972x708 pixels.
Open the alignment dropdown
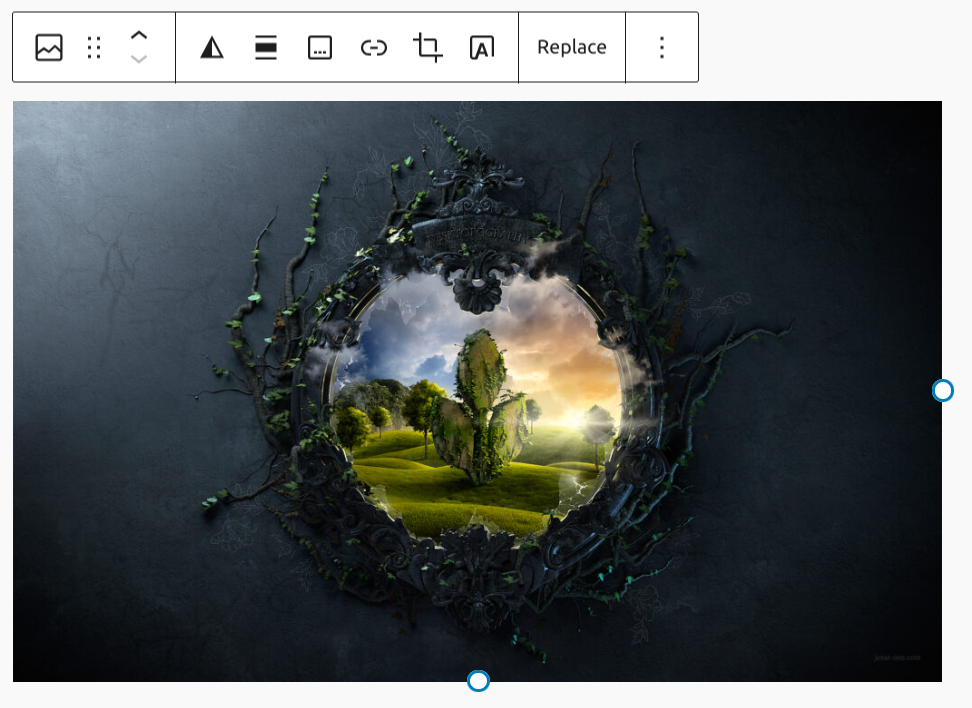coord(265,47)
